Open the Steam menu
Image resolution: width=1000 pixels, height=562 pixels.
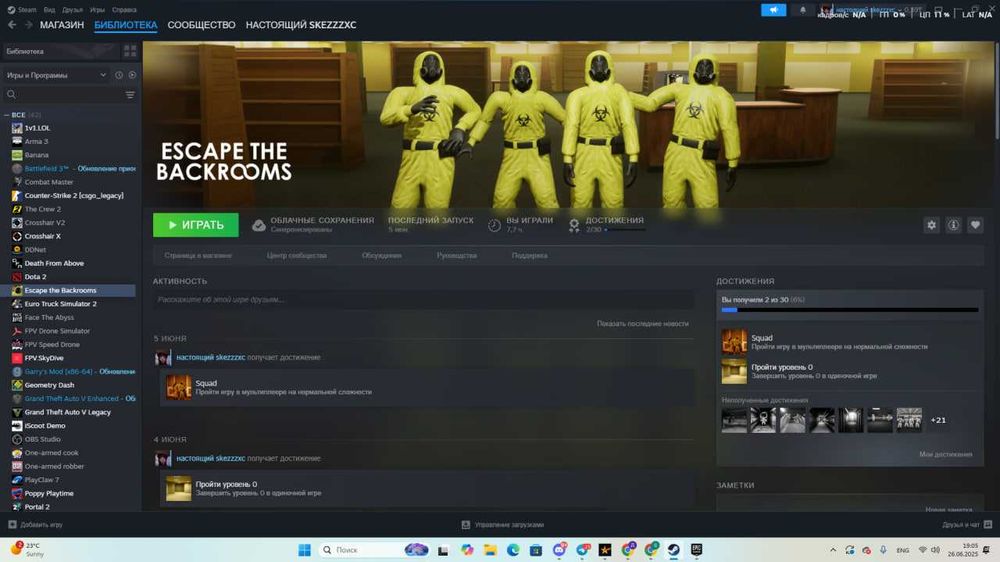22,10
